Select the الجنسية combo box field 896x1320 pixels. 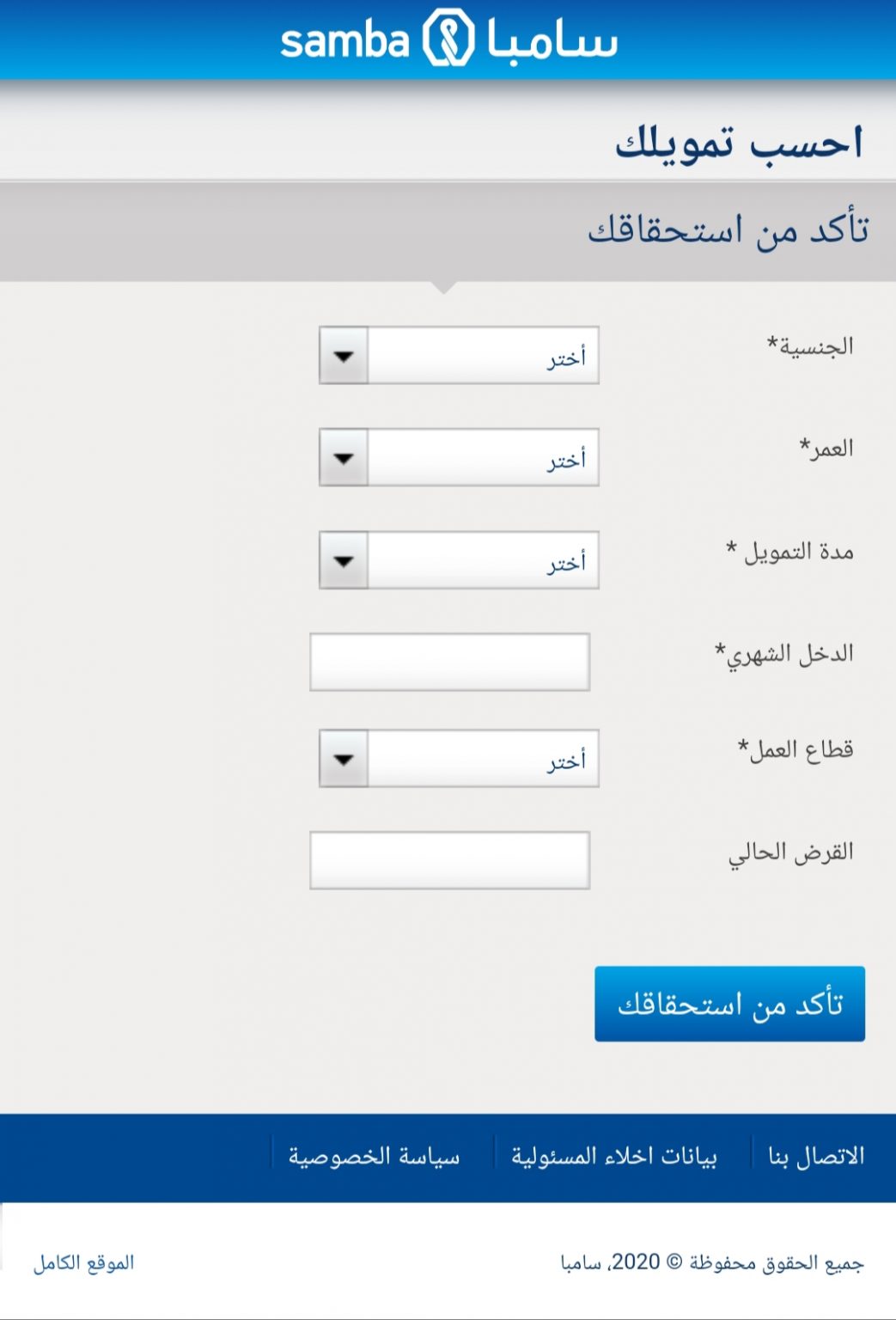tap(459, 355)
